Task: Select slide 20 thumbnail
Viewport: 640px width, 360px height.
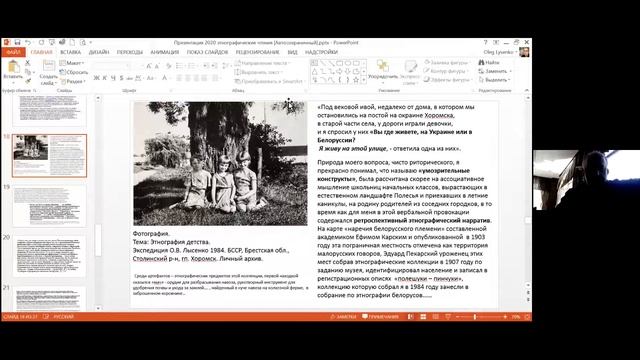Action: pyautogui.click(x=49, y=256)
